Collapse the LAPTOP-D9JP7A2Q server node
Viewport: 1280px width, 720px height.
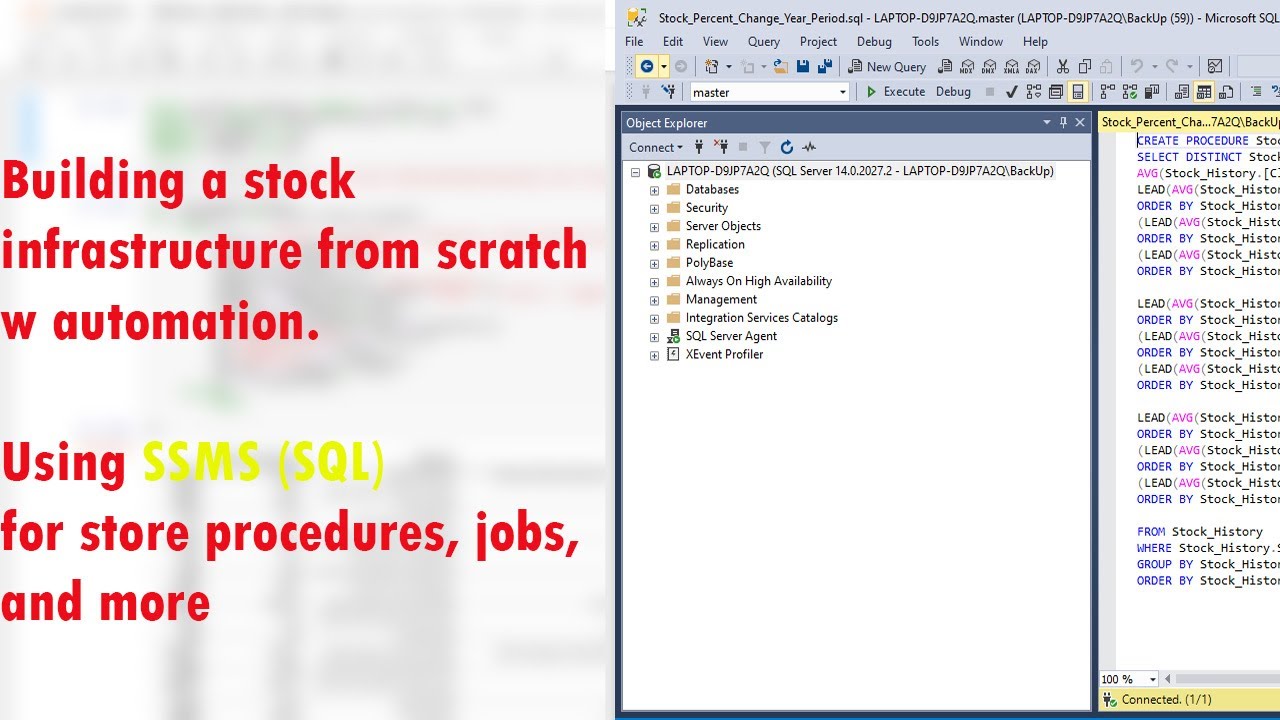635,171
